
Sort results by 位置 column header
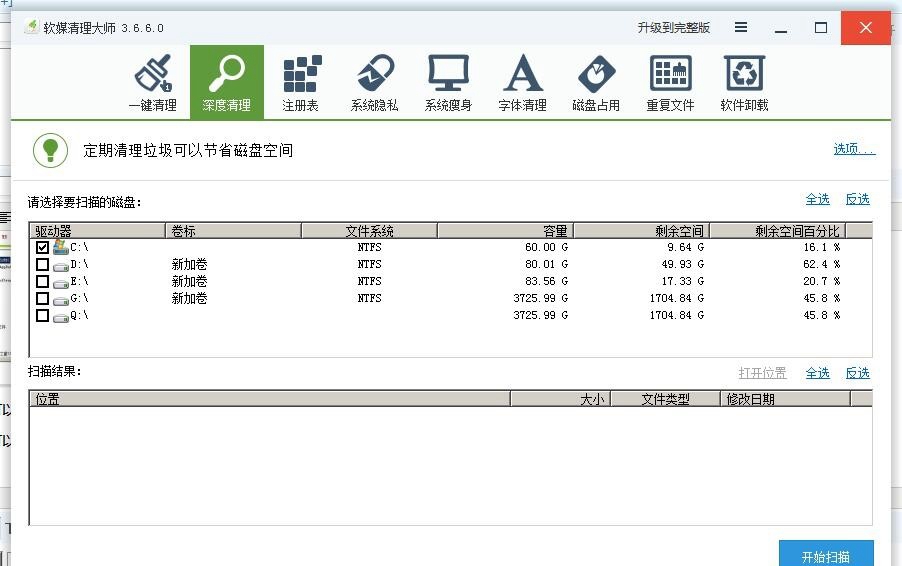270,399
